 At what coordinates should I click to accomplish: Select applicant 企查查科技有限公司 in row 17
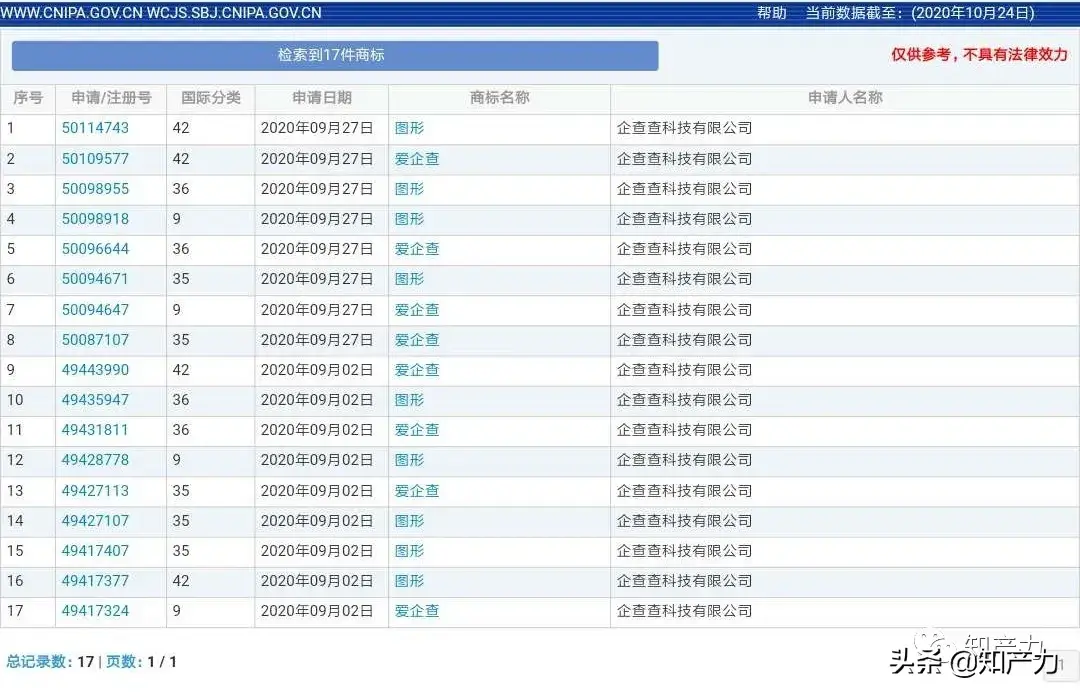pos(684,611)
